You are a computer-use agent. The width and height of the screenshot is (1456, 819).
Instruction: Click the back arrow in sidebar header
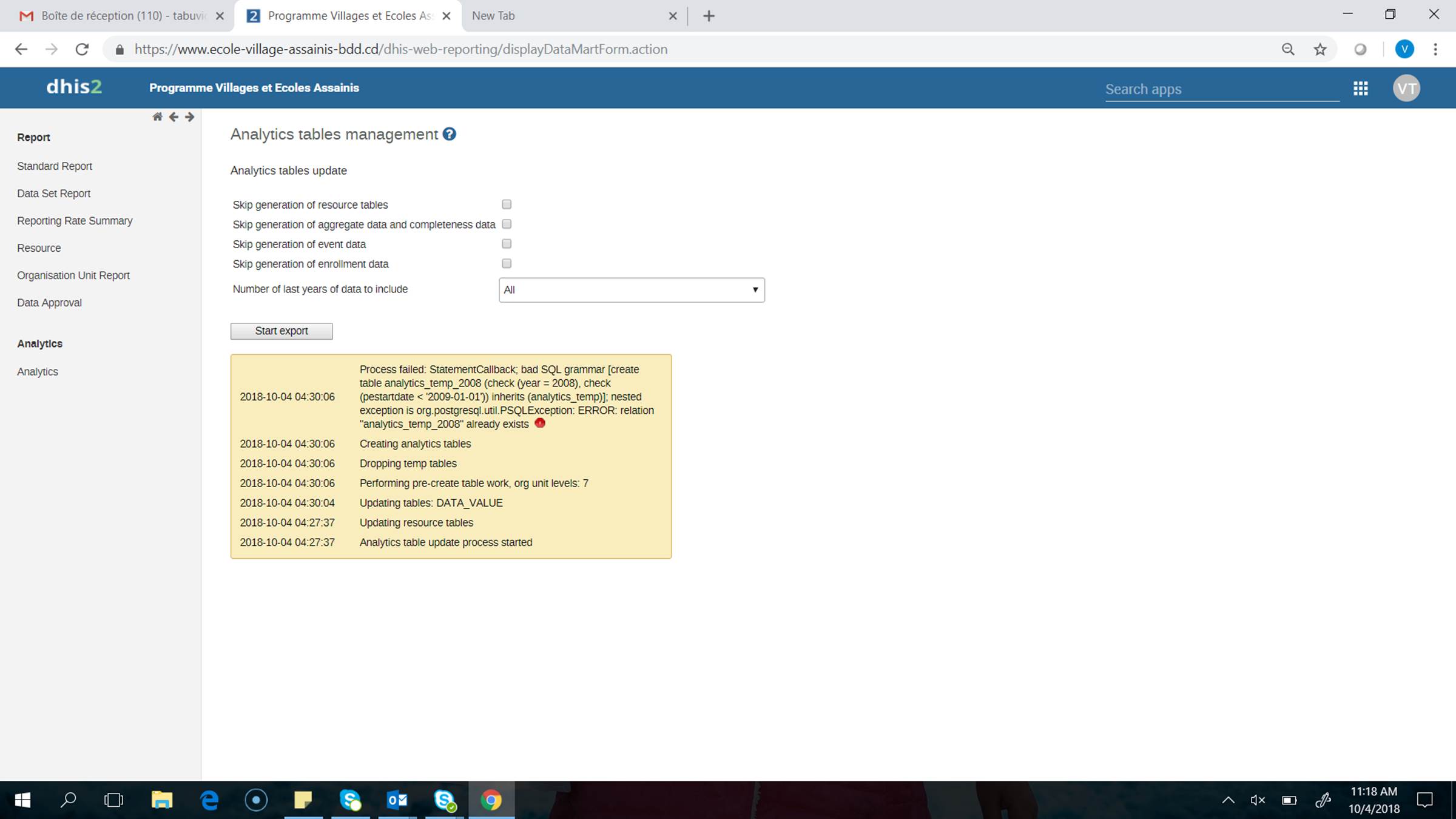pyautogui.click(x=174, y=116)
